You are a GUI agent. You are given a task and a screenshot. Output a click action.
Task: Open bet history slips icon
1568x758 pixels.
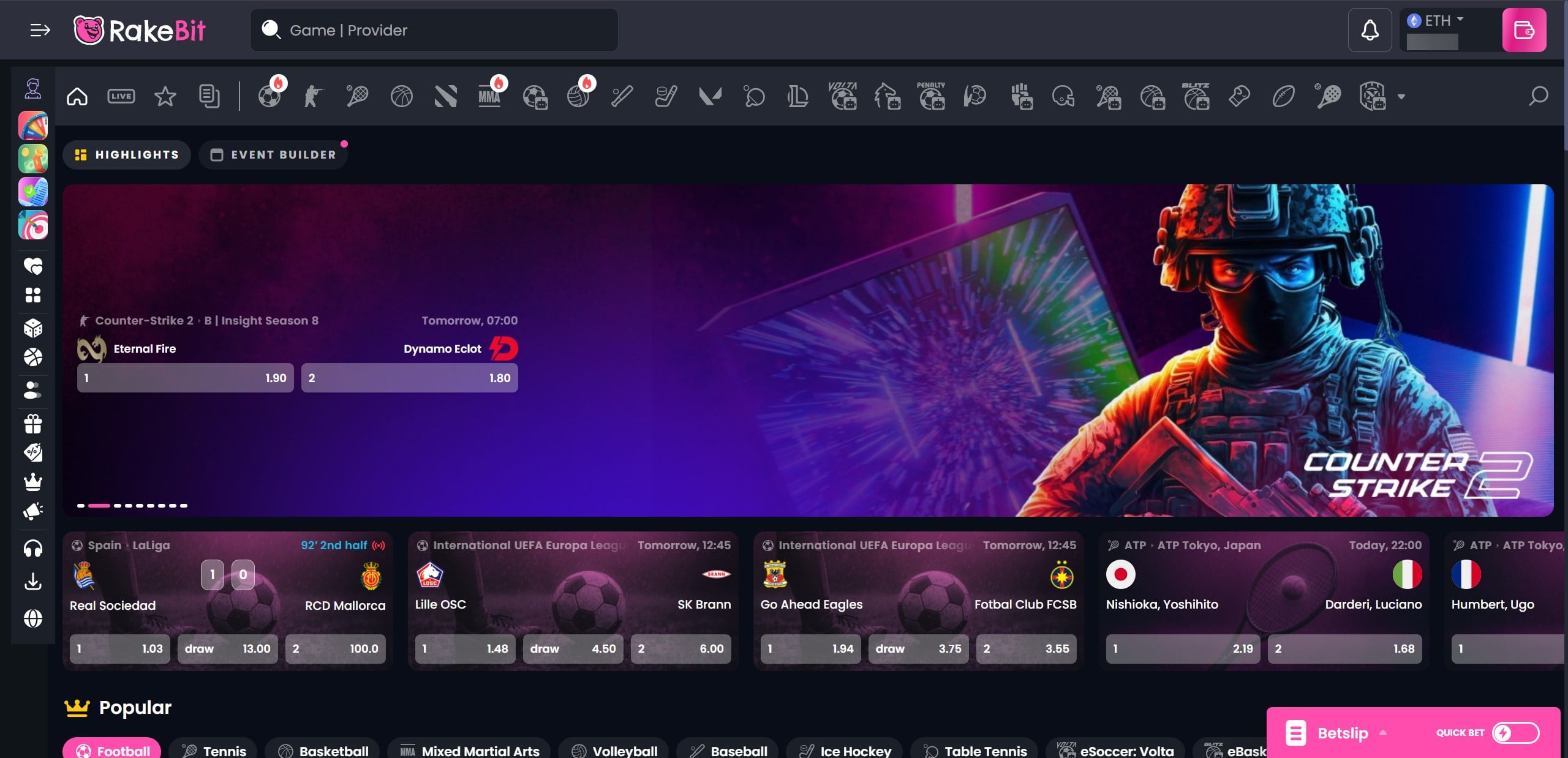pyautogui.click(x=209, y=96)
